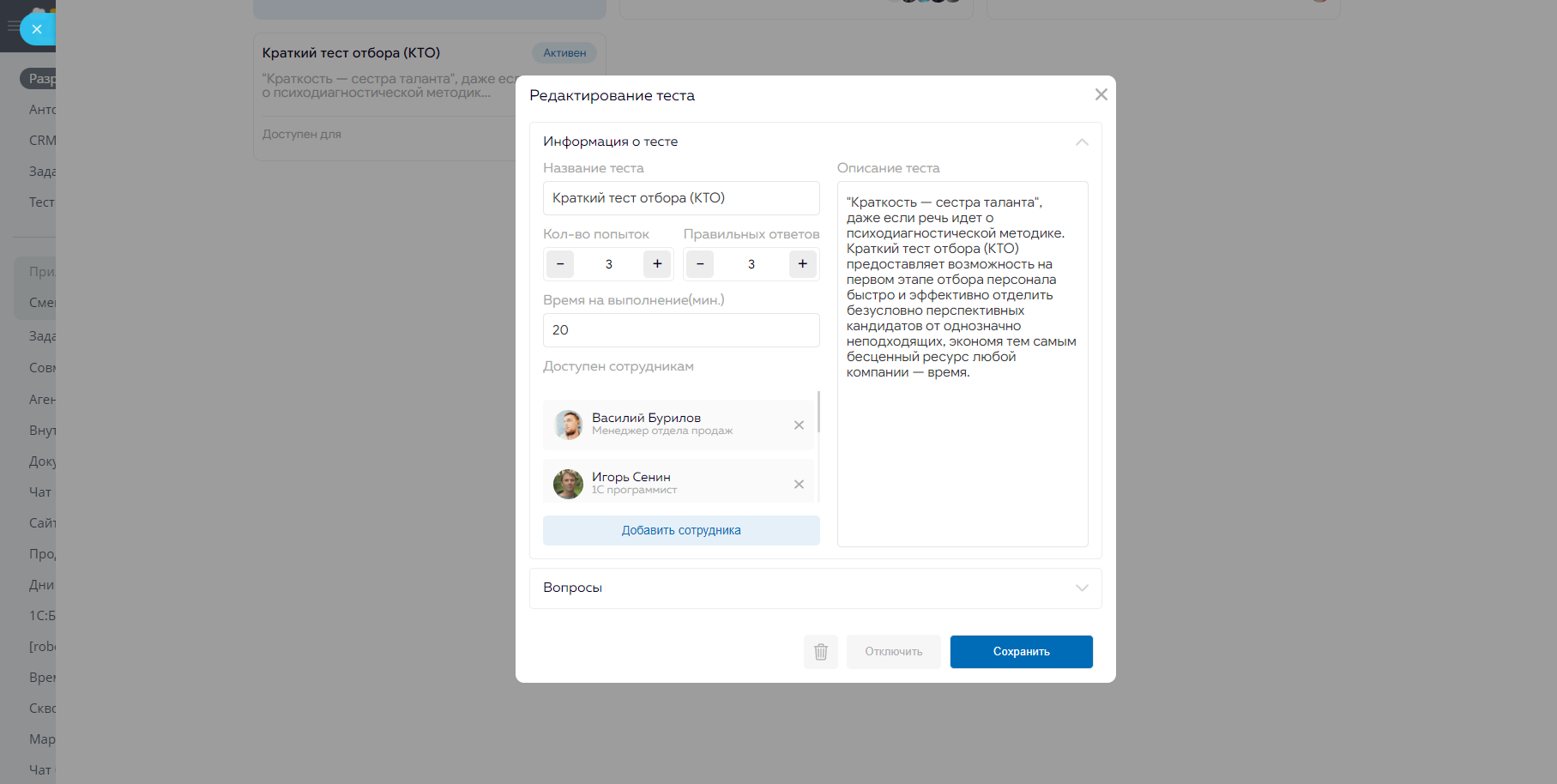Viewport: 1557px width, 784px height.
Task: Increase Правильных ответов with plus button
Action: (x=802, y=264)
